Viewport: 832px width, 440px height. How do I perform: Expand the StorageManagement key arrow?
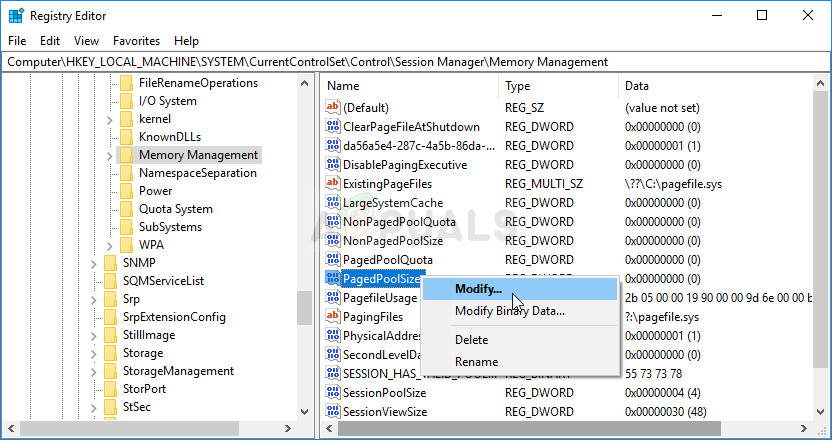point(93,371)
